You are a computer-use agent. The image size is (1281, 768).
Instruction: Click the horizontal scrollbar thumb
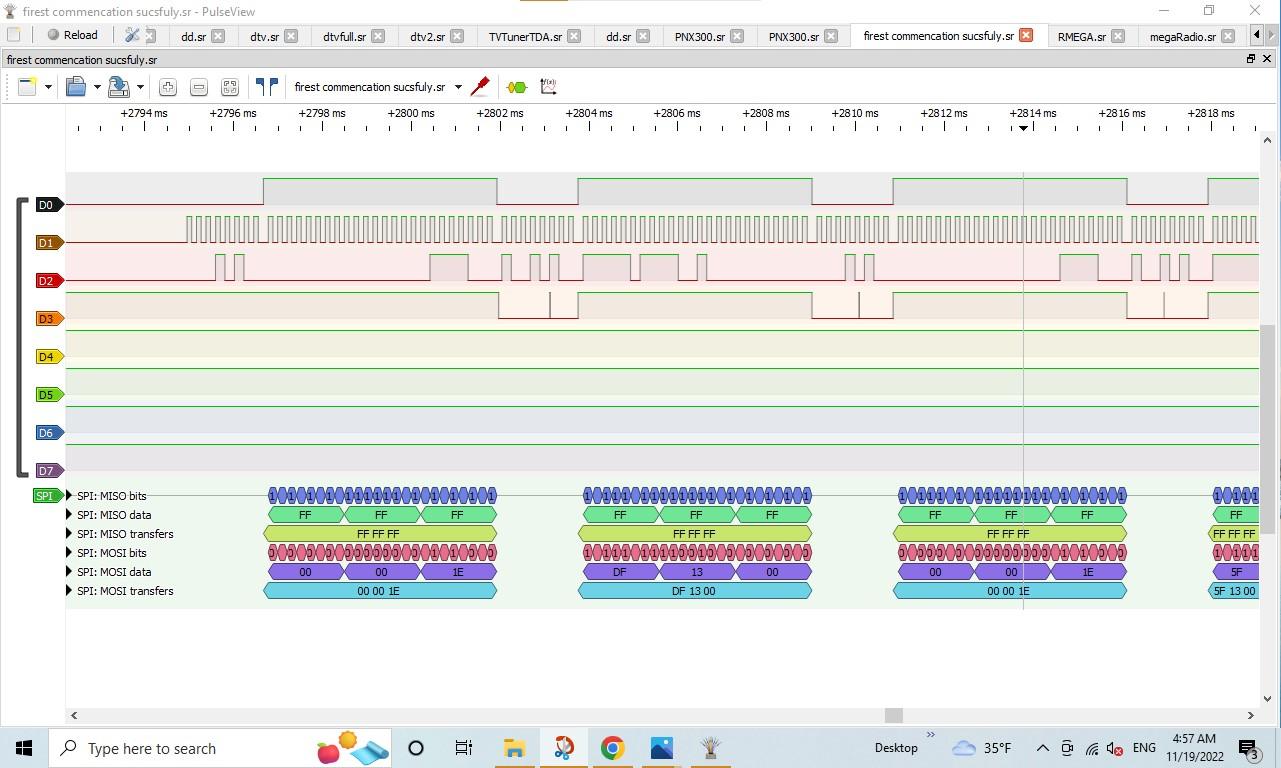[x=894, y=715]
